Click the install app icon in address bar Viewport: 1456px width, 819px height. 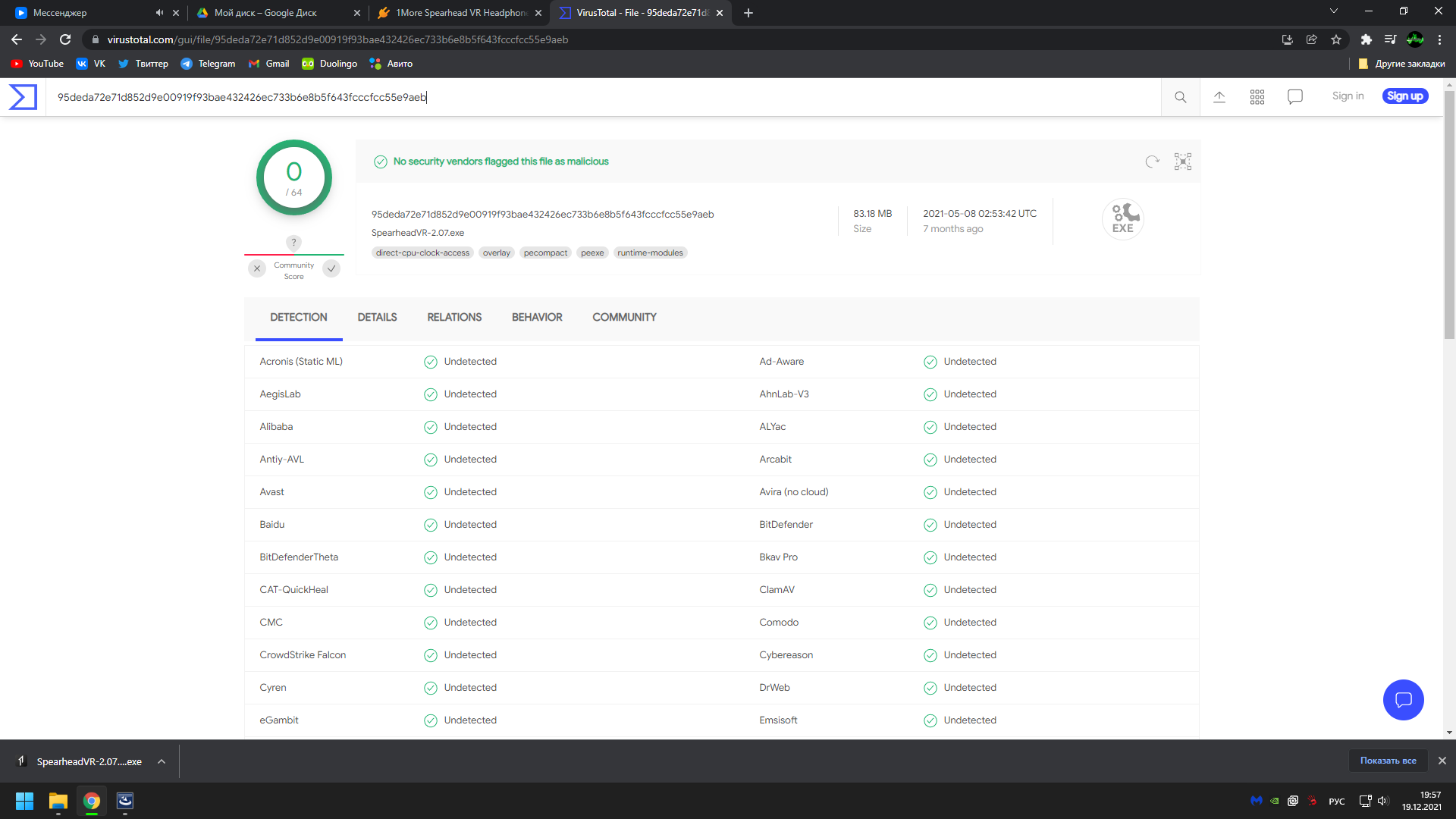click(x=1288, y=39)
